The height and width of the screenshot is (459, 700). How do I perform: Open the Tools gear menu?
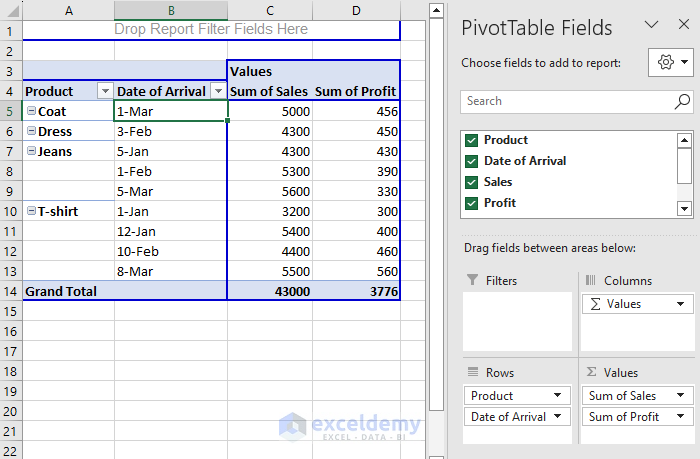[669, 62]
